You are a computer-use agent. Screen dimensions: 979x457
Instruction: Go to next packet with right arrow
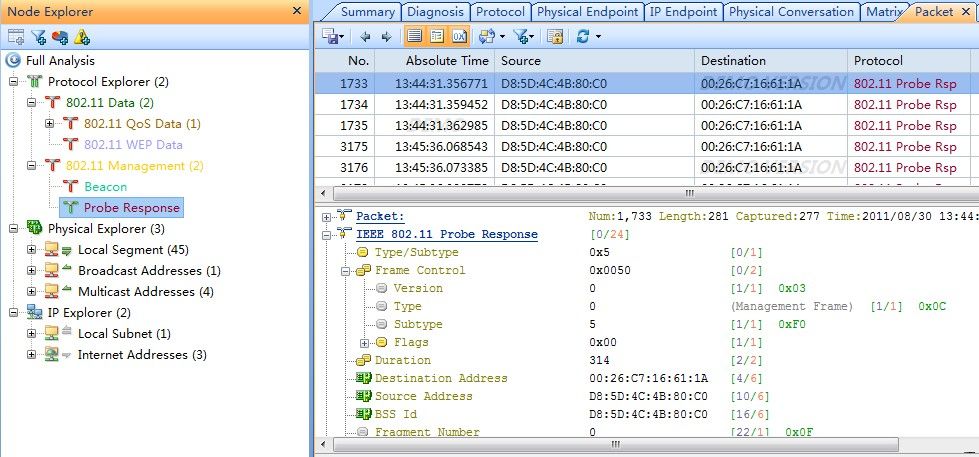click(x=386, y=36)
